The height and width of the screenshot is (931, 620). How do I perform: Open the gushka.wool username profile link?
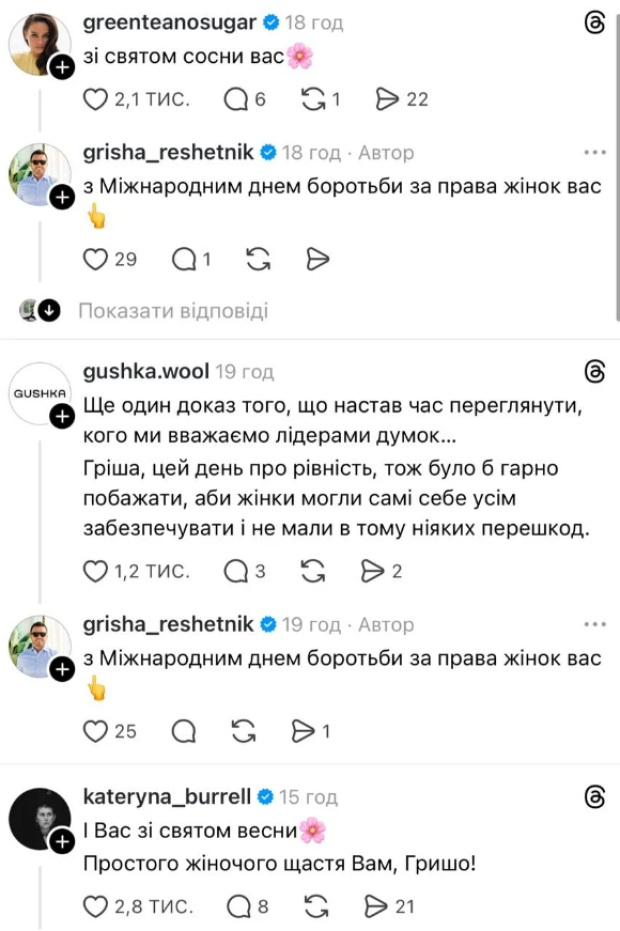144,372
